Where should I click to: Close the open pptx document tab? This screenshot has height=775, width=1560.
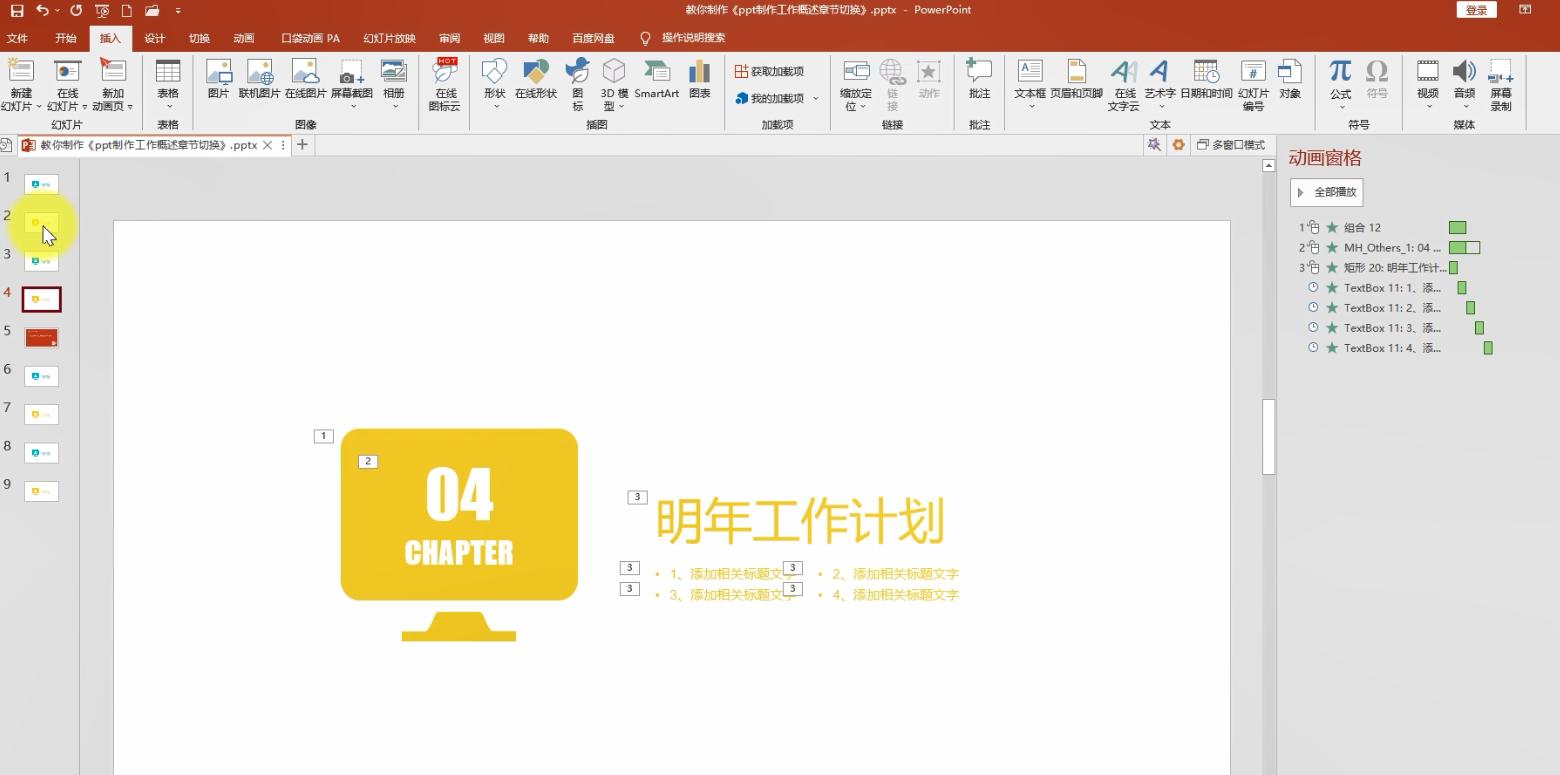pyautogui.click(x=267, y=145)
